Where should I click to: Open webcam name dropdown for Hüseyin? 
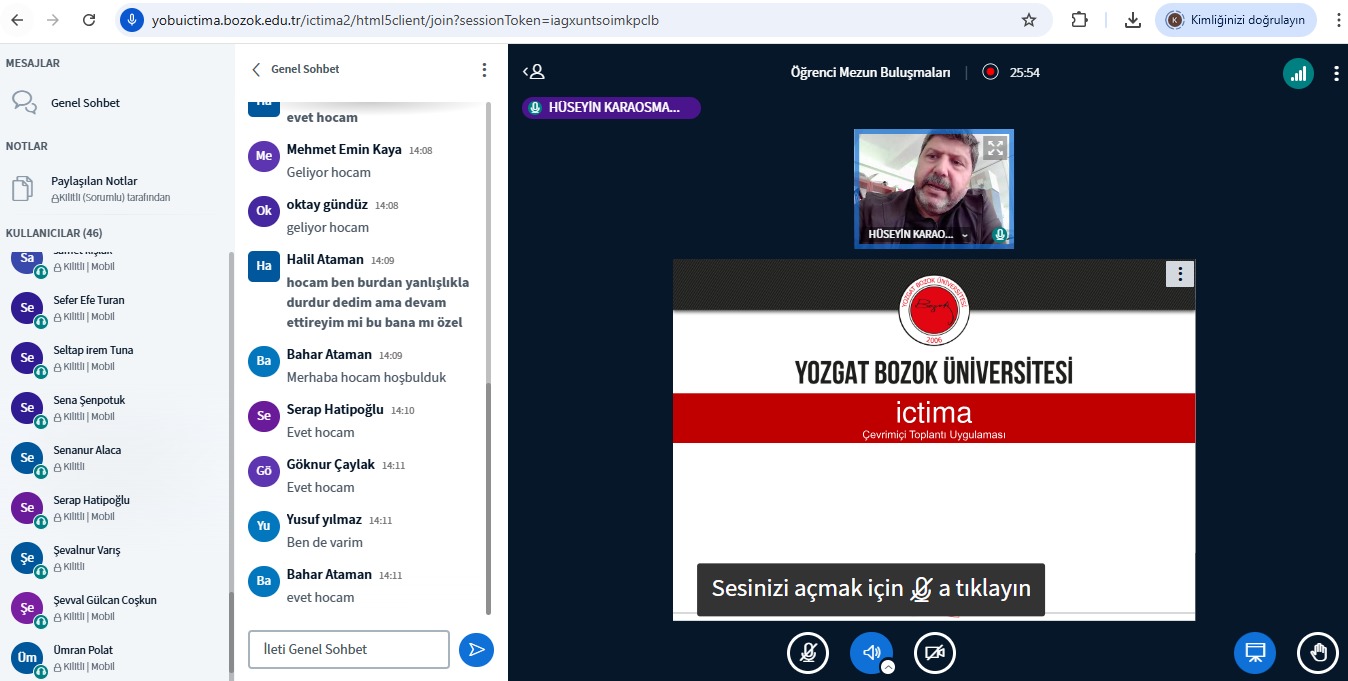[920, 235]
